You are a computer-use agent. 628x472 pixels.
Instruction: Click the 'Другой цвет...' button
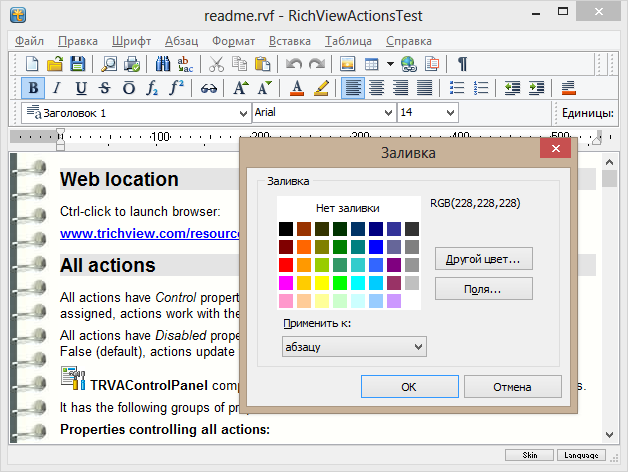click(483, 259)
